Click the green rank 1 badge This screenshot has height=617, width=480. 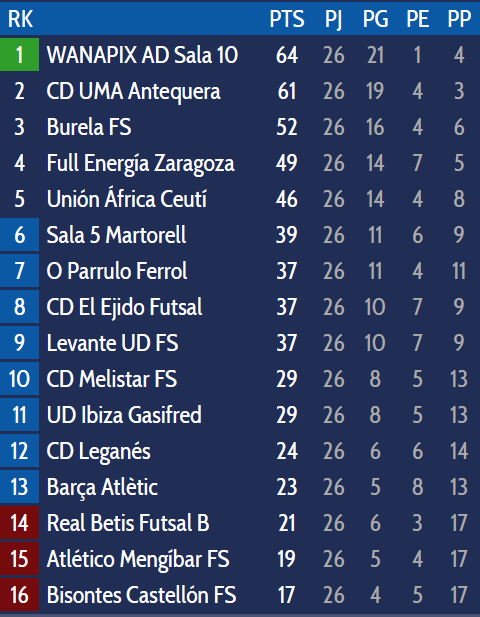pyautogui.click(x=19, y=55)
